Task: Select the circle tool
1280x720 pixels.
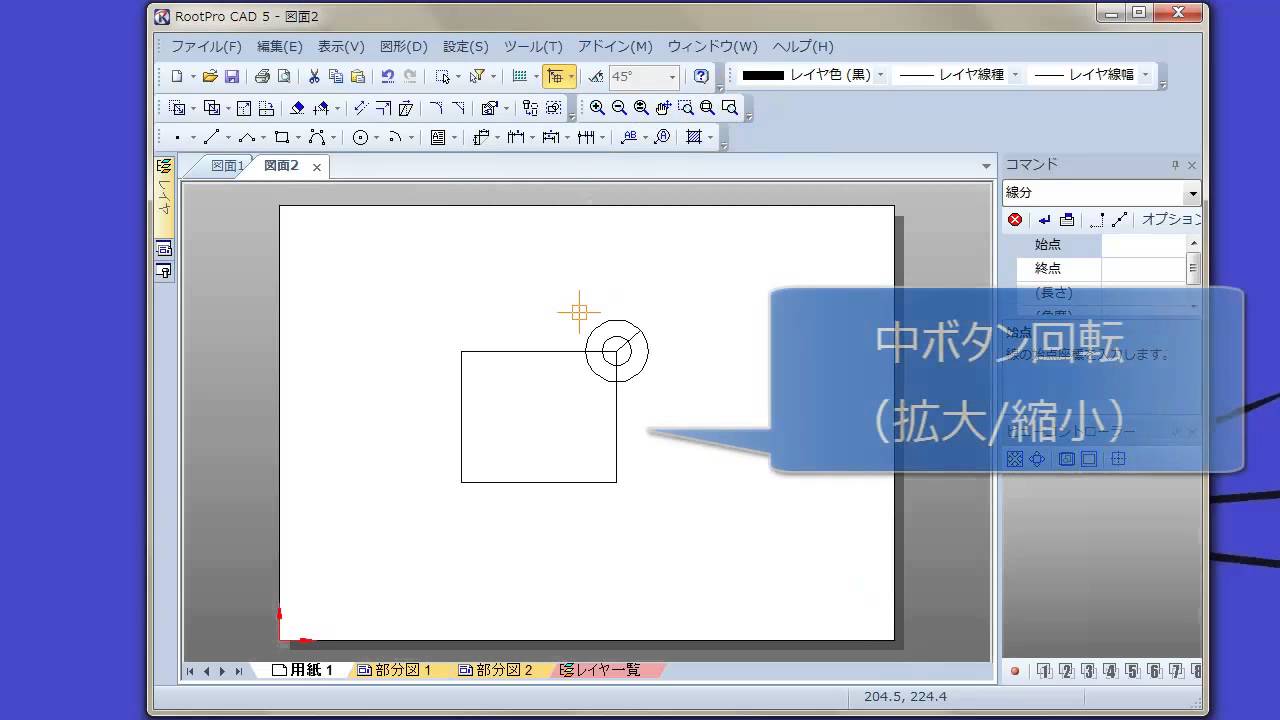Action: (x=361, y=138)
